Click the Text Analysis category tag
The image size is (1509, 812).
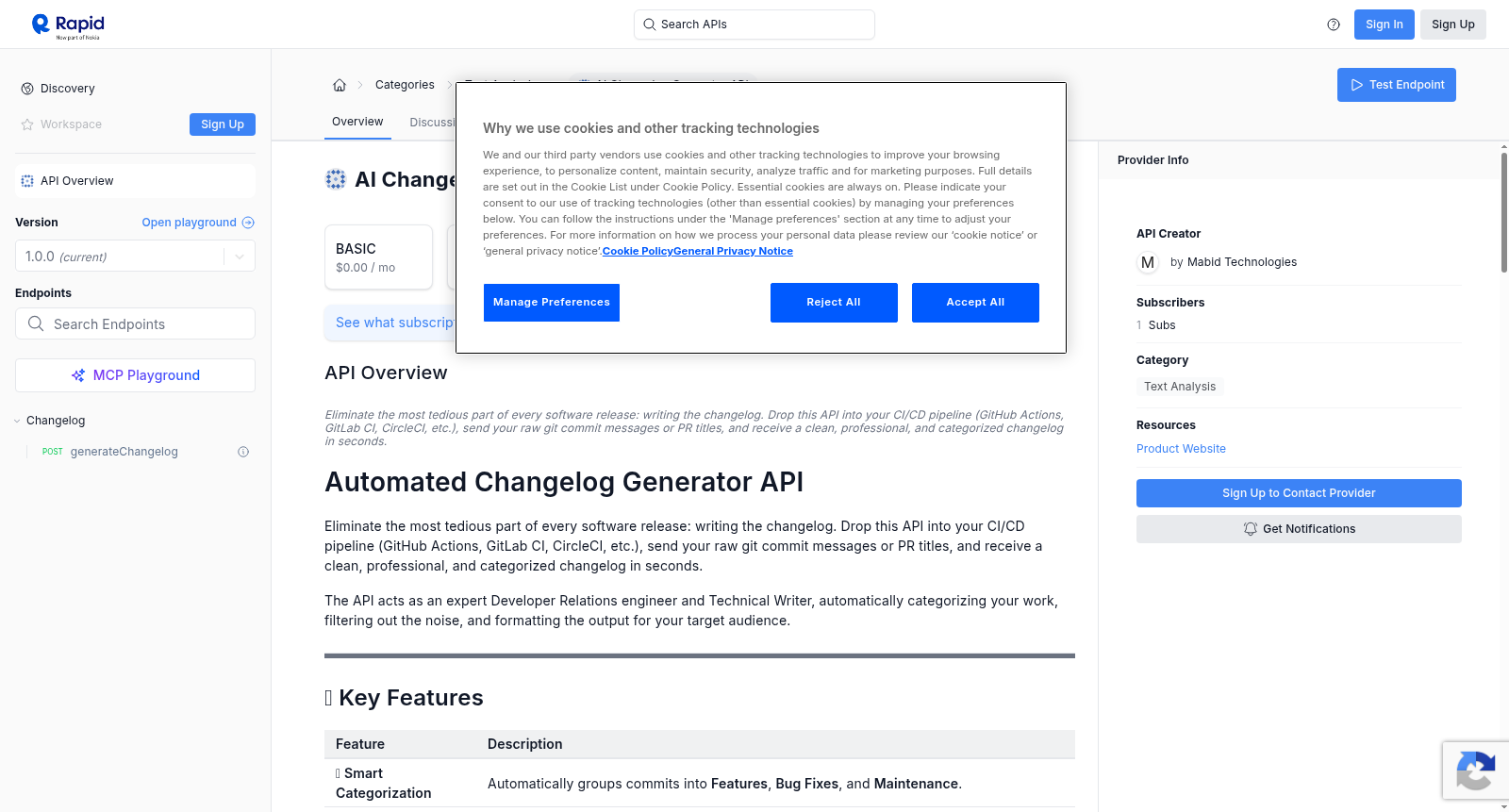click(1180, 387)
